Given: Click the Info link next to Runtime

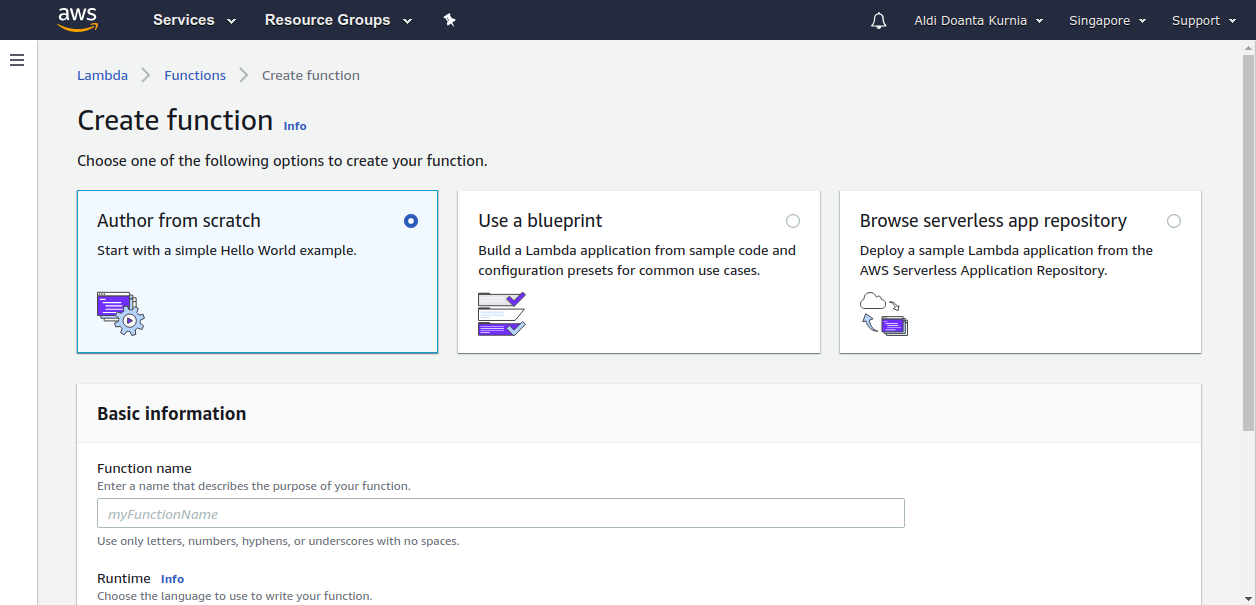Looking at the screenshot, I should pyautogui.click(x=172, y=578).
